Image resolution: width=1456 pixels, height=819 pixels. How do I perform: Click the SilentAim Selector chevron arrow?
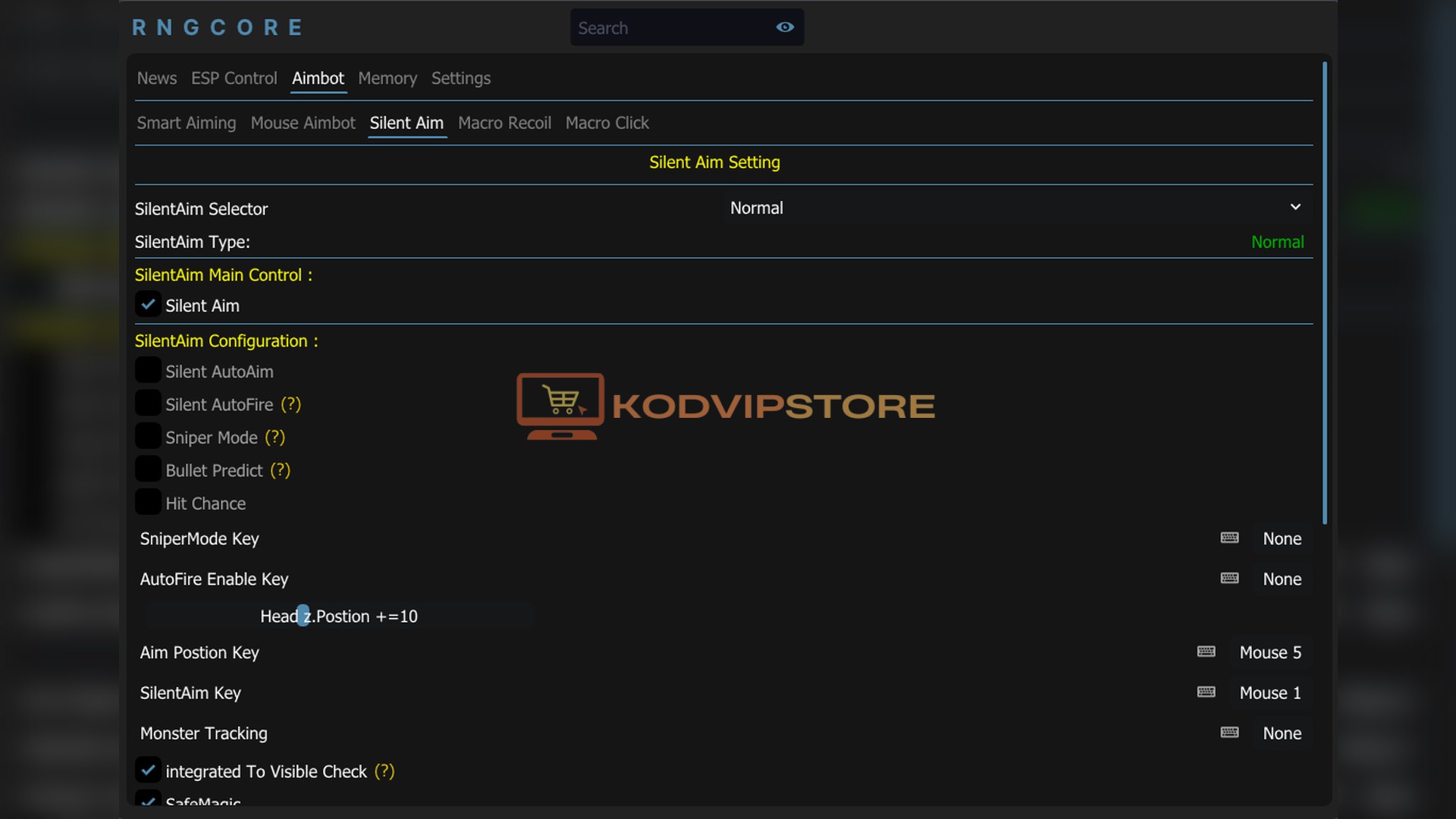(1295, 207)
